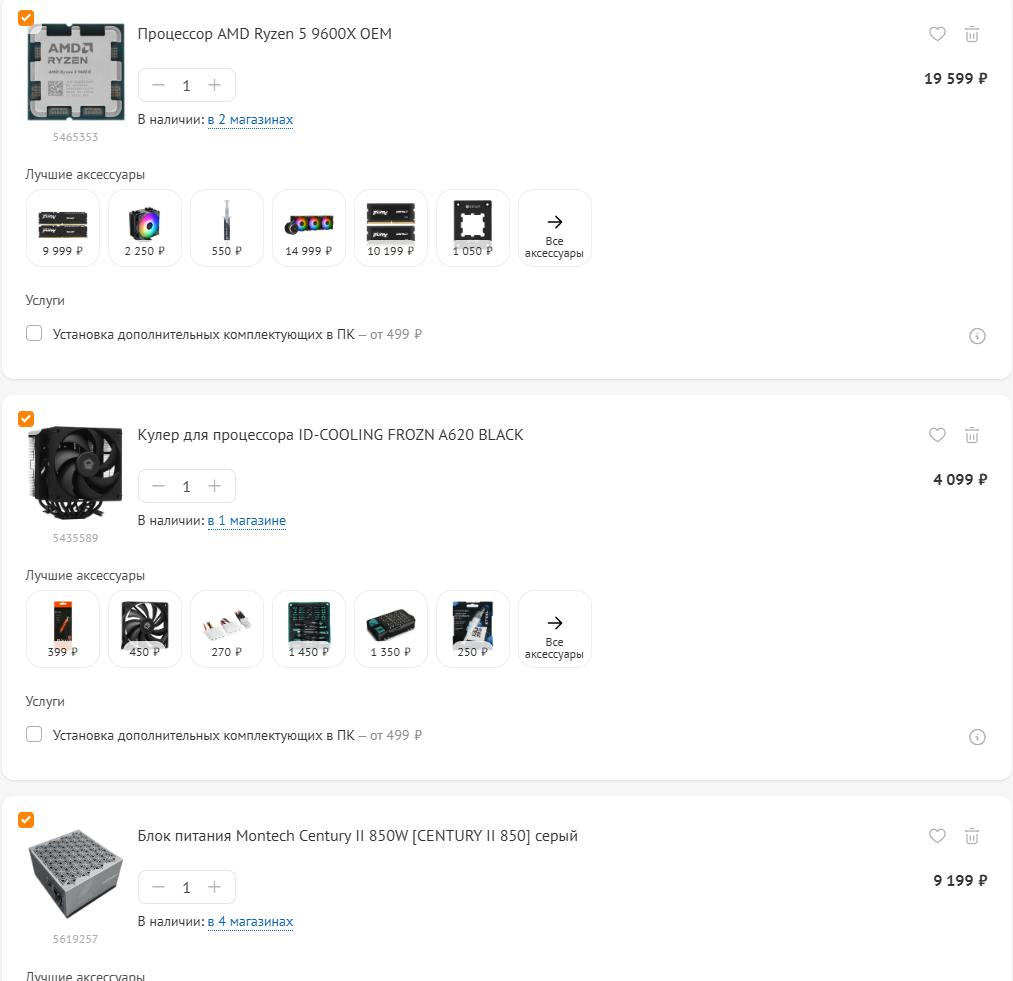Viewport: 1013px width, 981px height.
Task: Uncheck the ID-COOLING cooler item checkbox
Action: 26,419
